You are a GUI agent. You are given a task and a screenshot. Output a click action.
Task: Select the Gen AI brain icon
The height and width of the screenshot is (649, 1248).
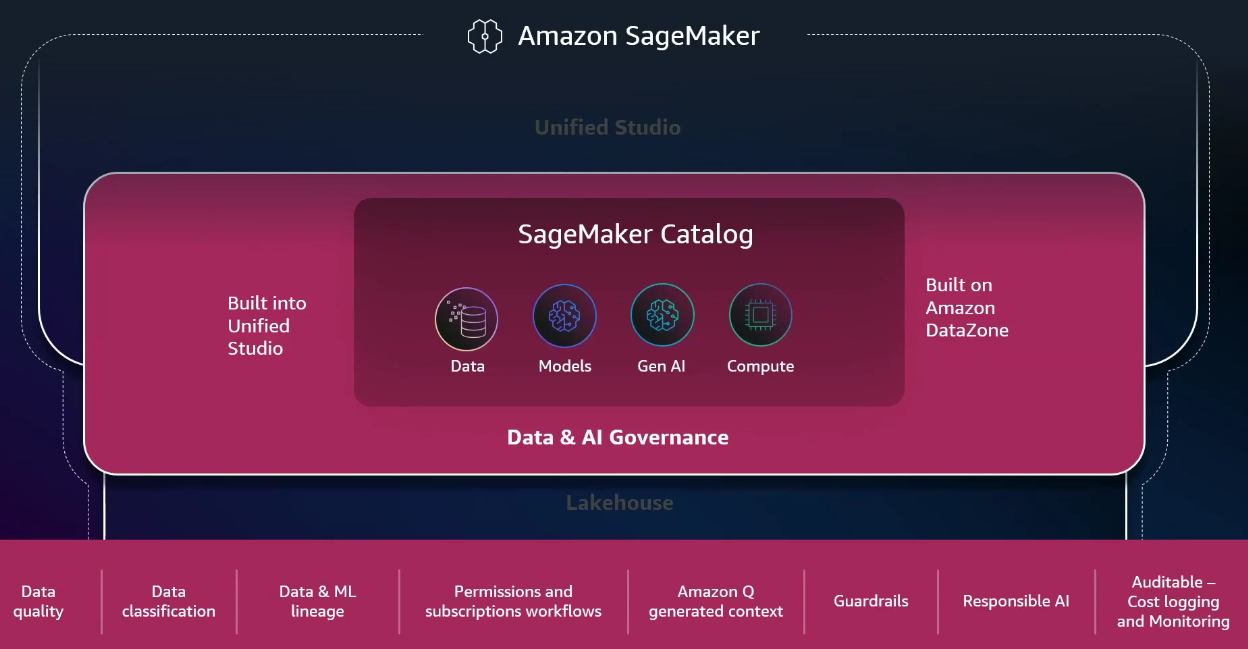(662, 316)
